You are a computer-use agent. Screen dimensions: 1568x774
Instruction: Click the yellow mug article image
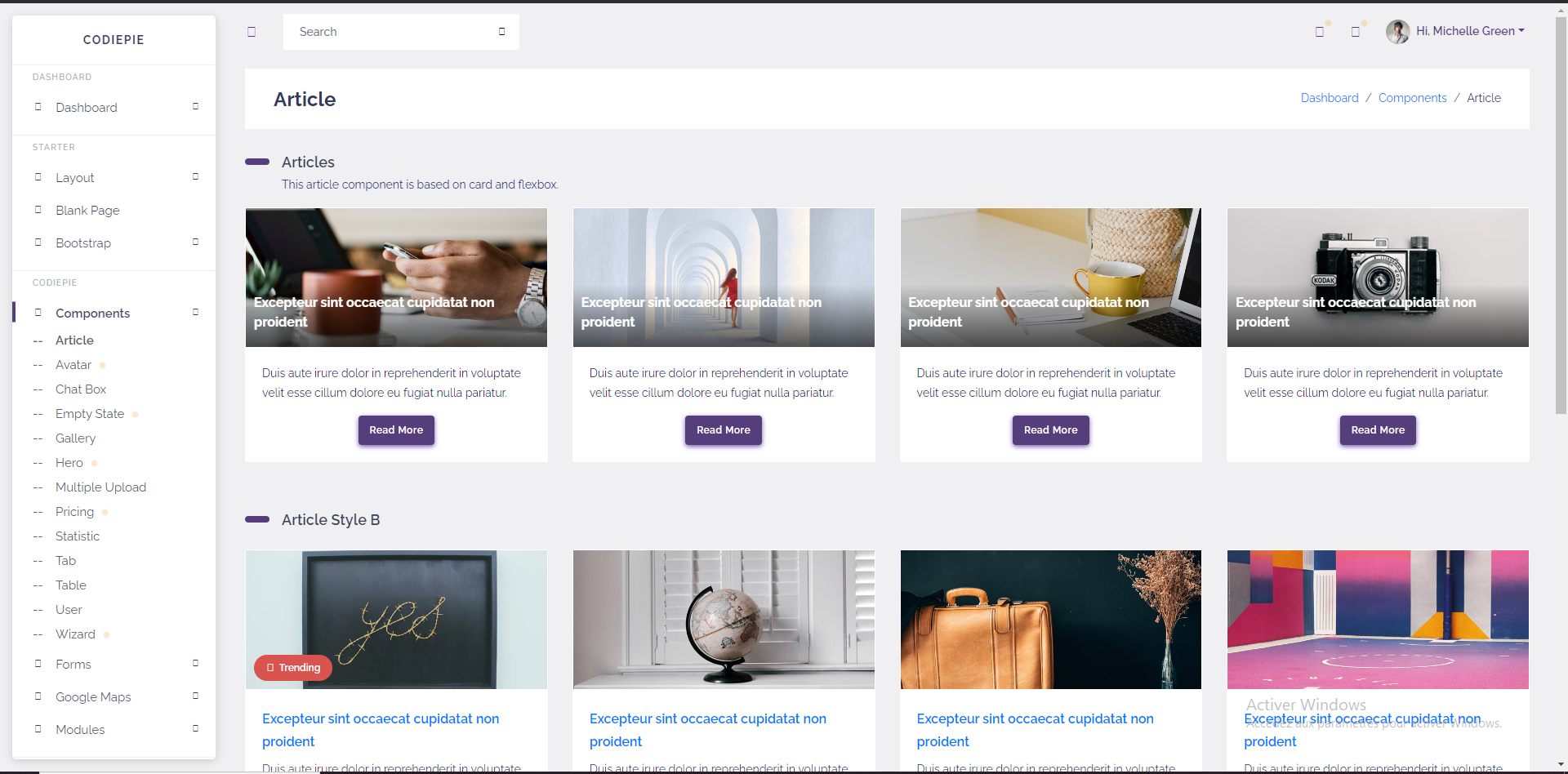tap(1051, 278)
